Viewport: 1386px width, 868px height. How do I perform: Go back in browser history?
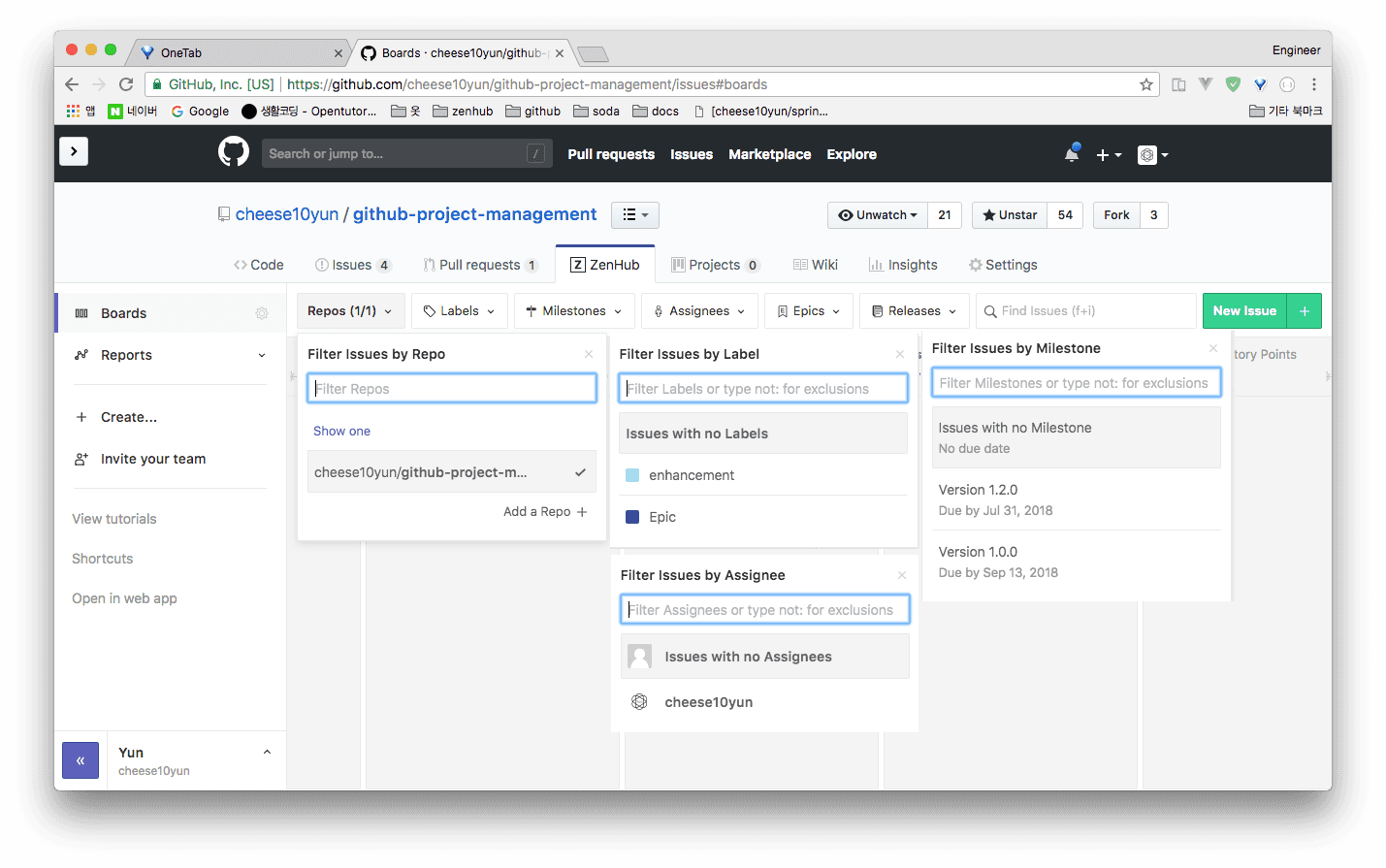tap(72, 84)
